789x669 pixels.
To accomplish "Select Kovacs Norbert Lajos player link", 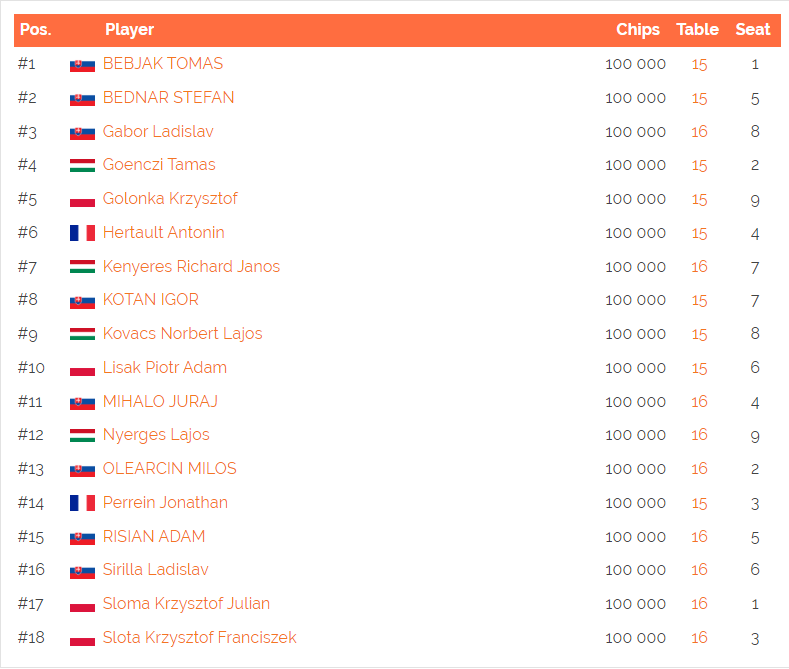I will [183, 333].
